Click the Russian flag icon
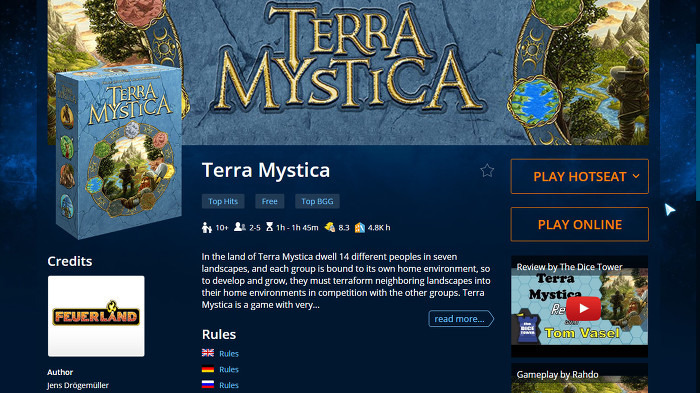The height and width of the screenshot is (393, 700). pos(208,384)
